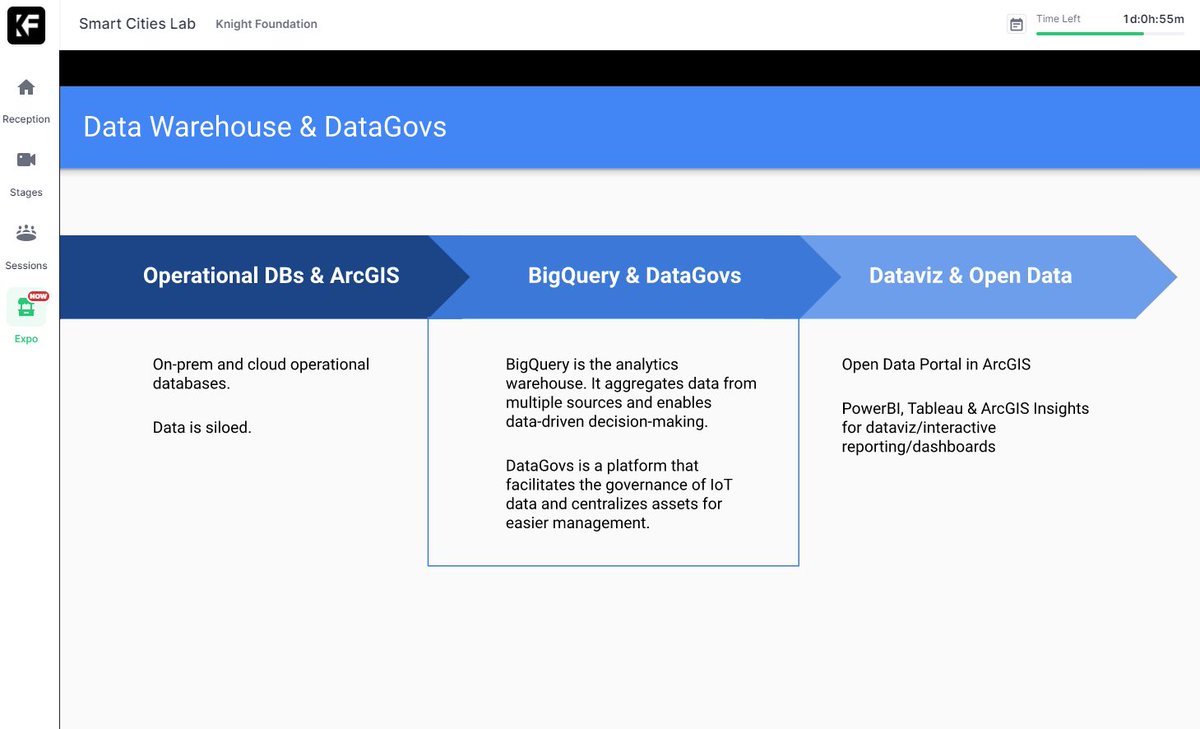The width and height of the screenshot is (1200, 729).
Task: Select the Reception label in the sidebar
Action: click(26, 119)
